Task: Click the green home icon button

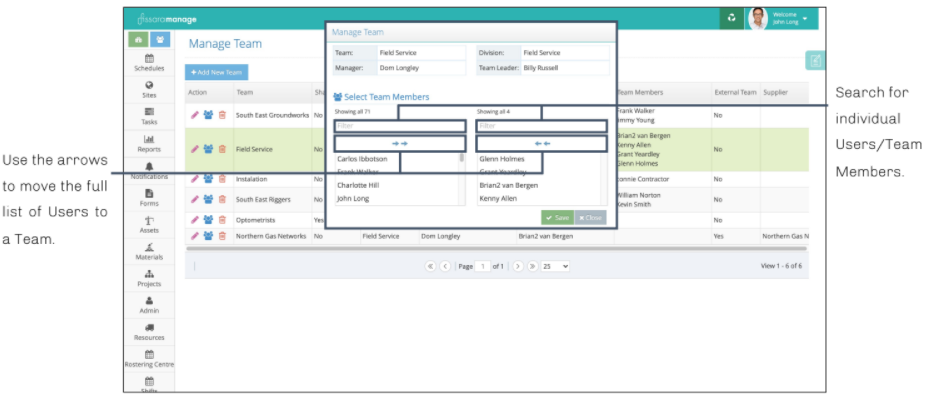Action: point(138,40)
